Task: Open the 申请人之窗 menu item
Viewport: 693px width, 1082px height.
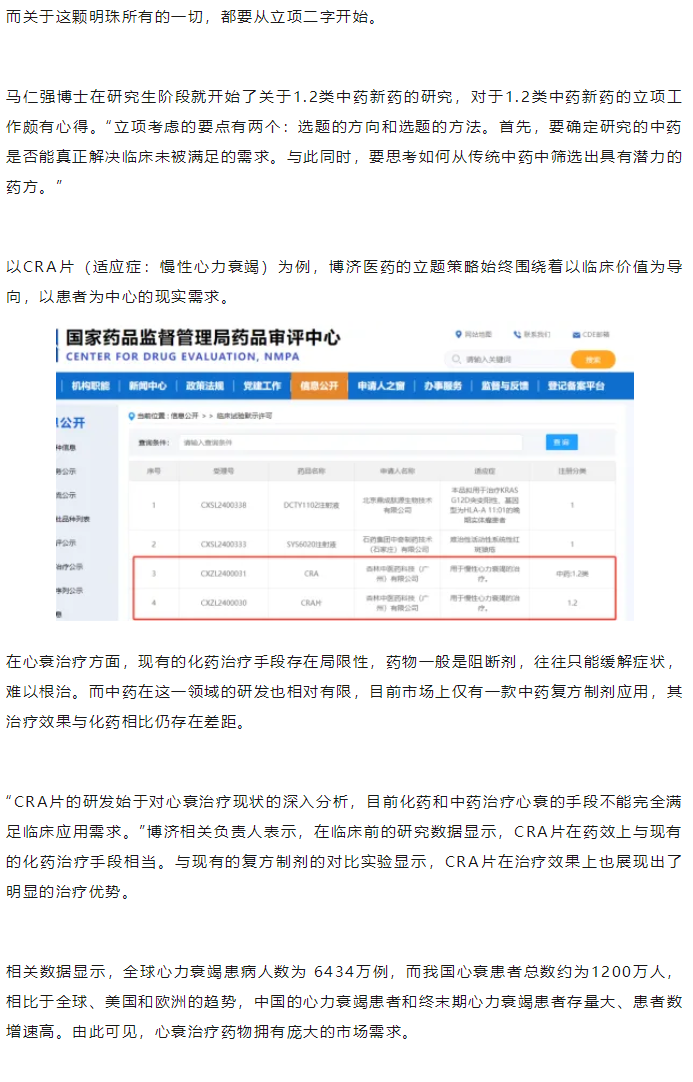Action: (381, 386)
